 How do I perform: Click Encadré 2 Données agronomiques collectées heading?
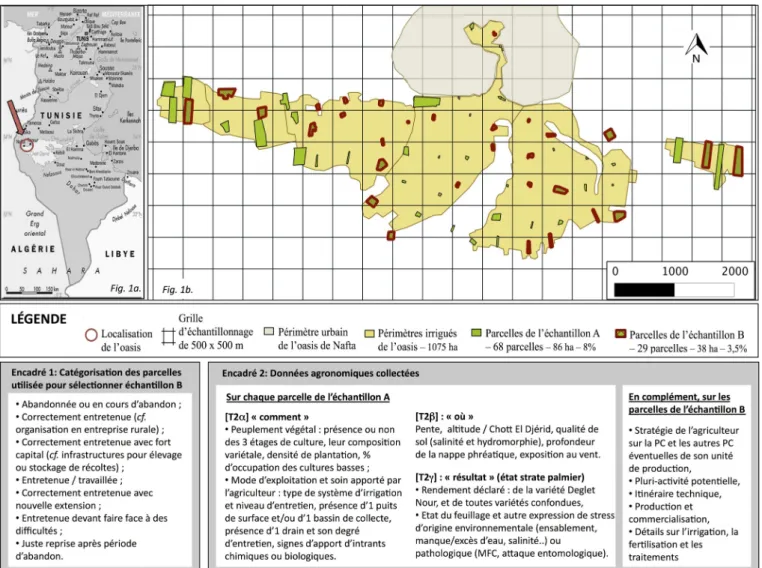point(320,373)
